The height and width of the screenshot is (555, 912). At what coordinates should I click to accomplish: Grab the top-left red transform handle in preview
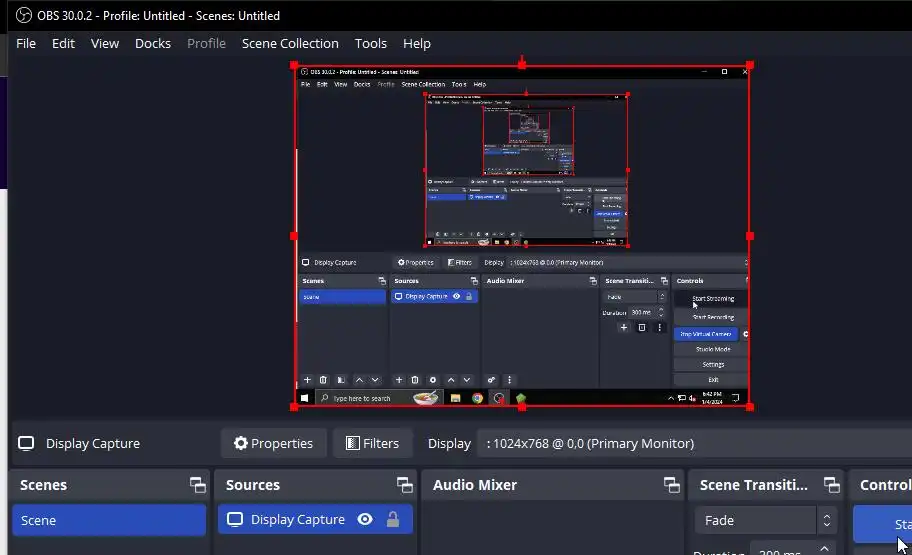294,66
